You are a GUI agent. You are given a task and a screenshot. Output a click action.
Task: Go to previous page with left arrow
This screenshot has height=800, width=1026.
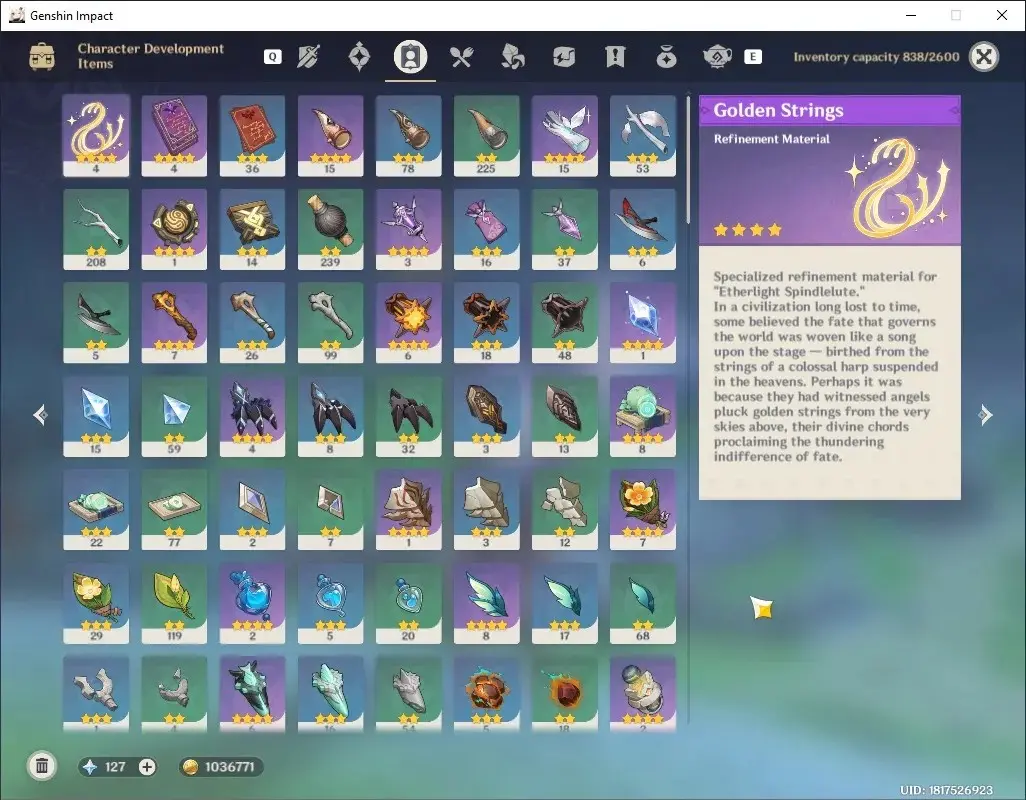[41, 415]
